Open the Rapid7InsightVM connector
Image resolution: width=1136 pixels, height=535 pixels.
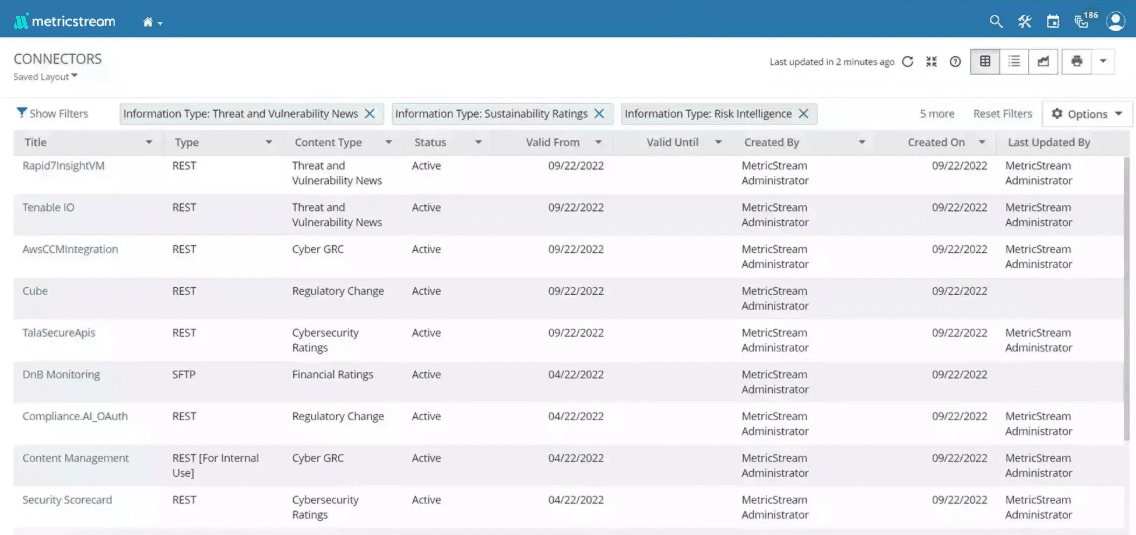click(63, 165)
